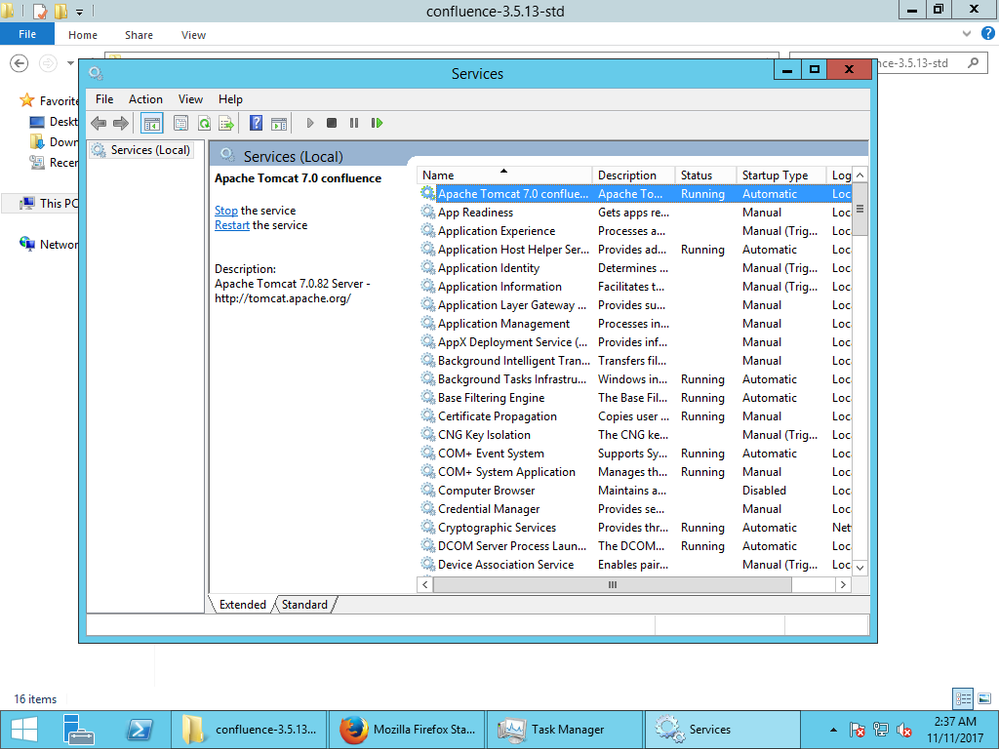Click the gear icon beside COM+ System Application
Image resolution: width=999 pixels, height=749 pixels.
(428, 471)
